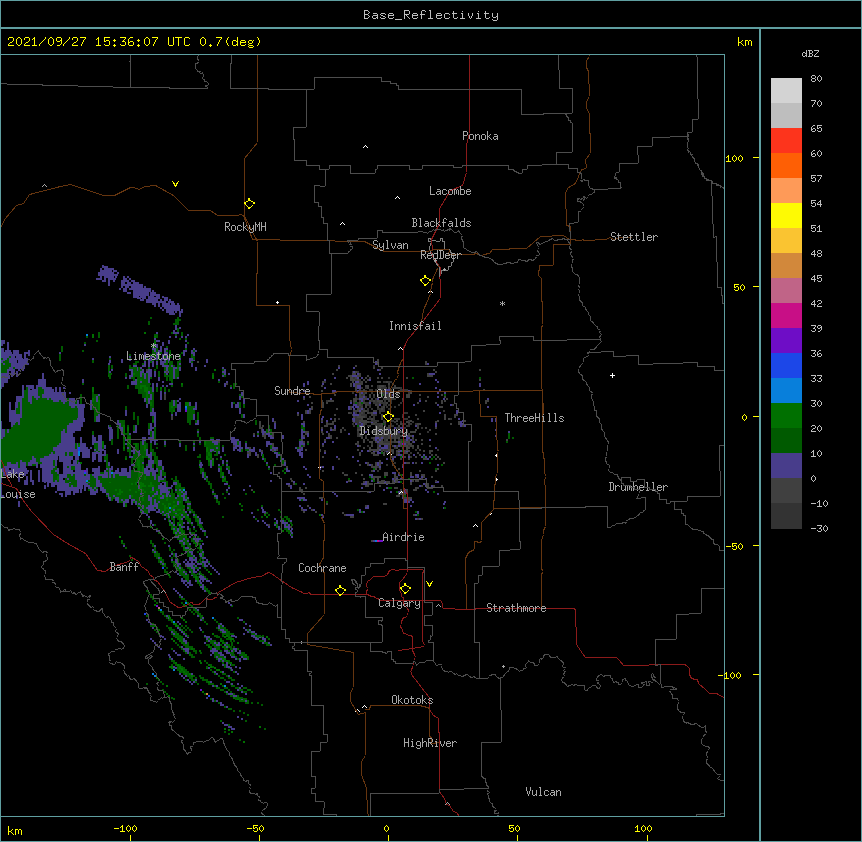Click the white plus marker north of Drumheller
The width and height of the screenshot is (862, 842).
(612, 375)
